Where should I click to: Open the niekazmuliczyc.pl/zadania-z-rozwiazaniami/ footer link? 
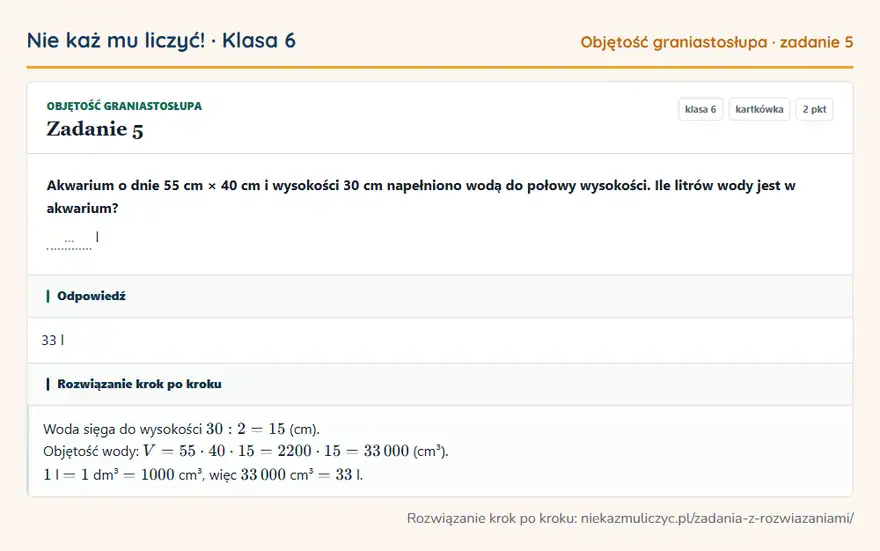click(717, 518)
